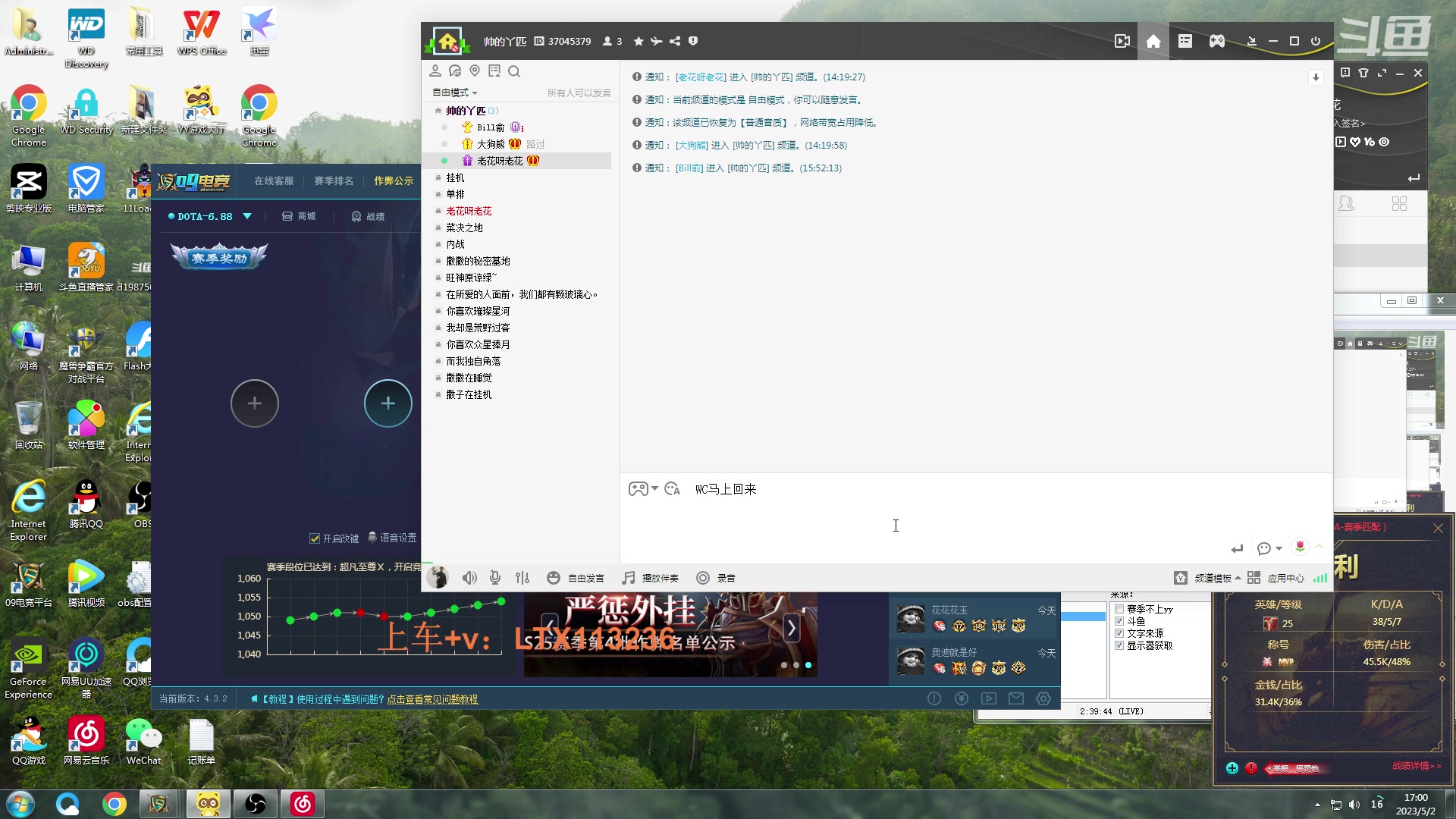Toggle the 文字来源 checkbox
Viewport: 1456px width, 819px height.
tap(1119, 633)
